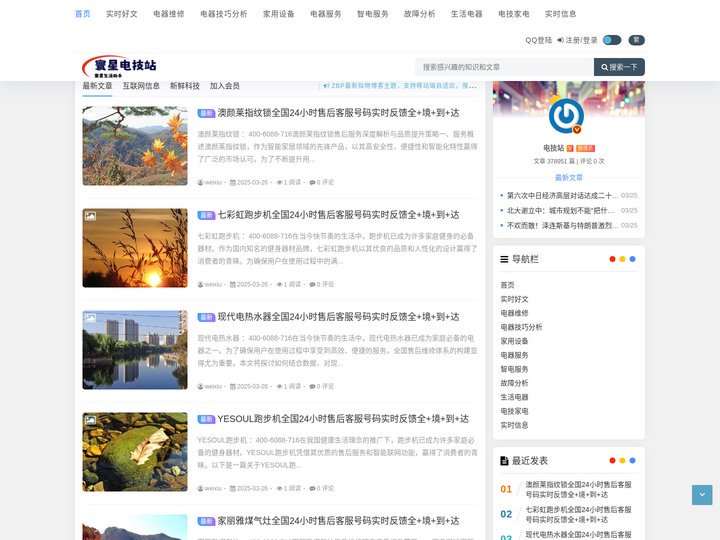720x540 pixels.
Task: Open 家丽雅煤气灶 article title
Action: coord(338,521)
